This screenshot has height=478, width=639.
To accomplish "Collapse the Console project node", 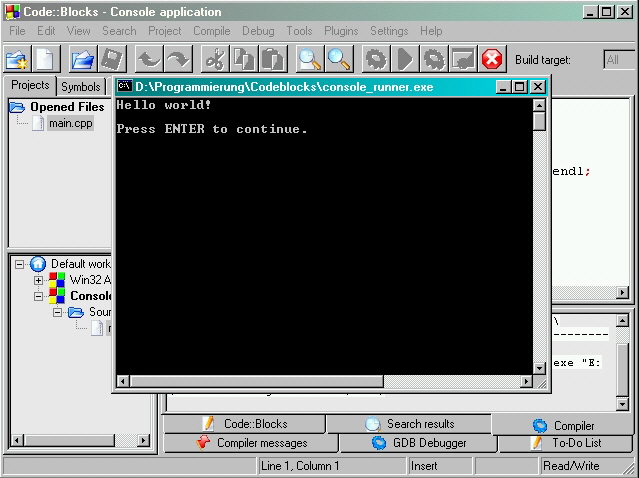I will 38,296.
